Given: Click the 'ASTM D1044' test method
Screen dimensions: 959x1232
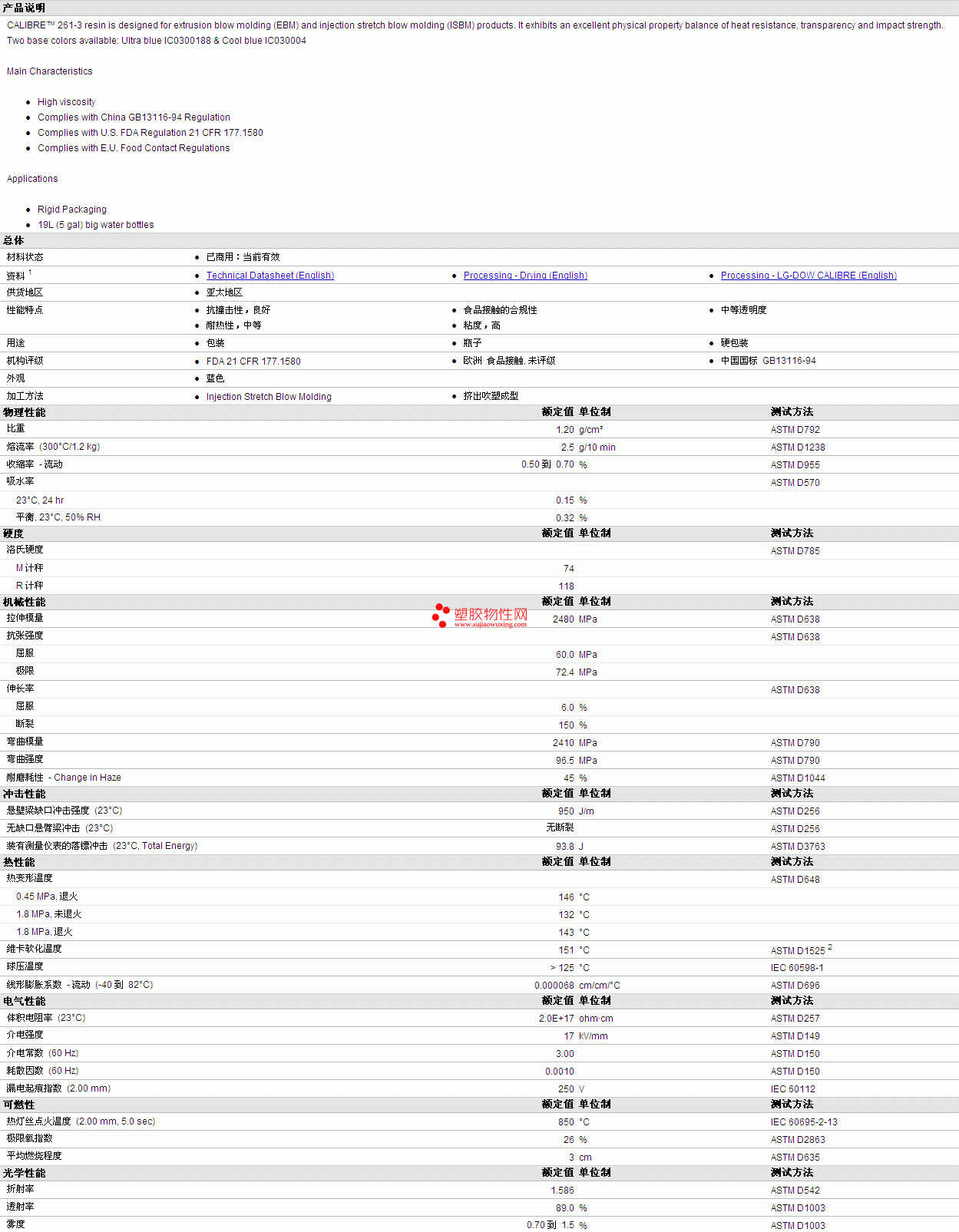Looking at the screenshot, I should point(798,778).
